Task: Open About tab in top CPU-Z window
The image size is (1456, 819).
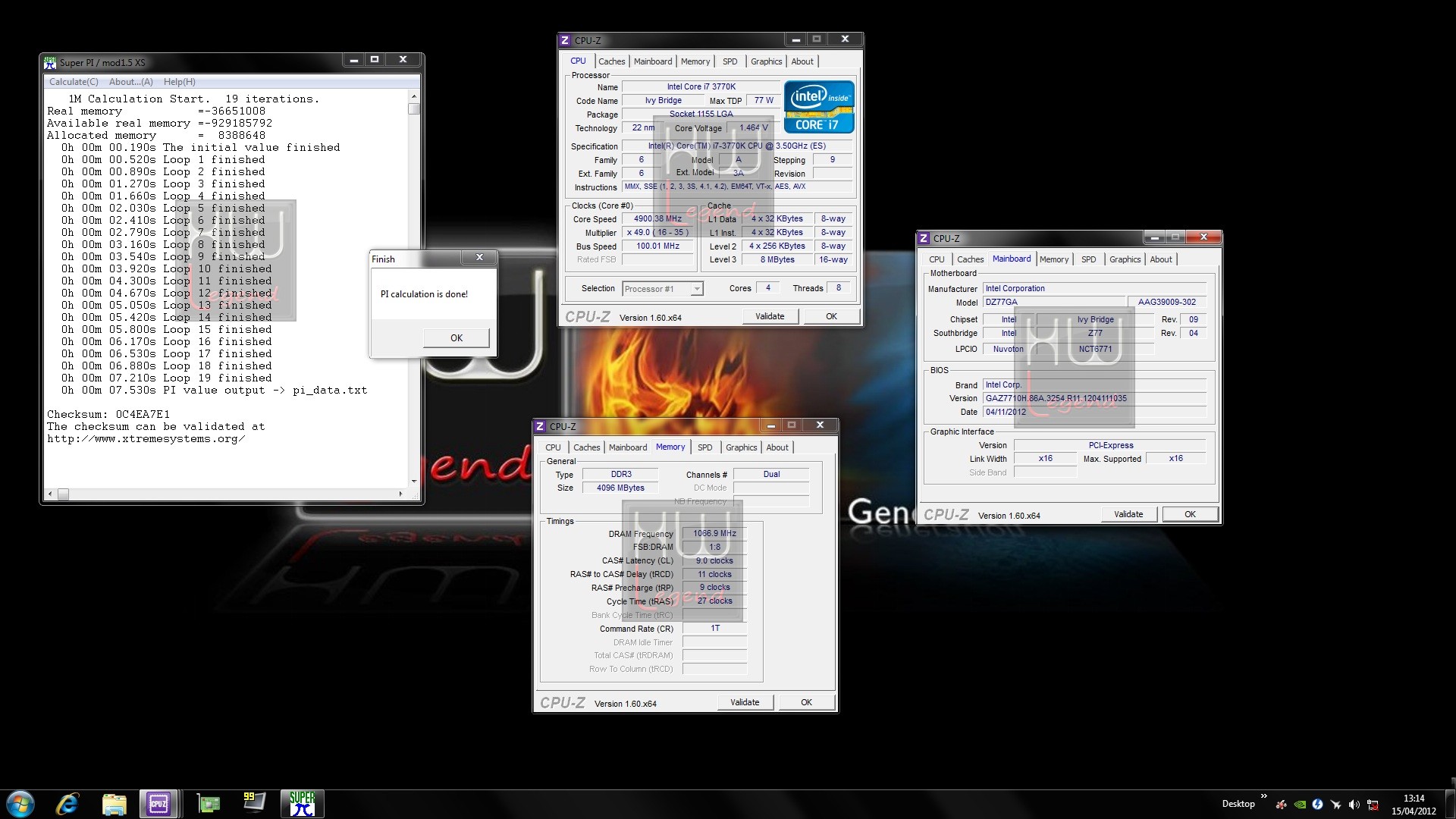Action: point(802,61)
